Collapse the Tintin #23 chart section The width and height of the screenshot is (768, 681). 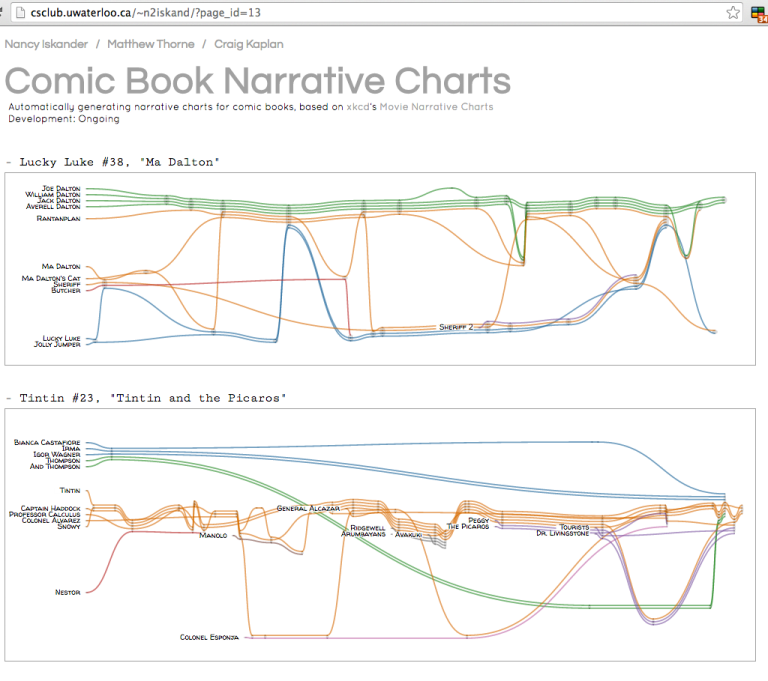point(8,398)
